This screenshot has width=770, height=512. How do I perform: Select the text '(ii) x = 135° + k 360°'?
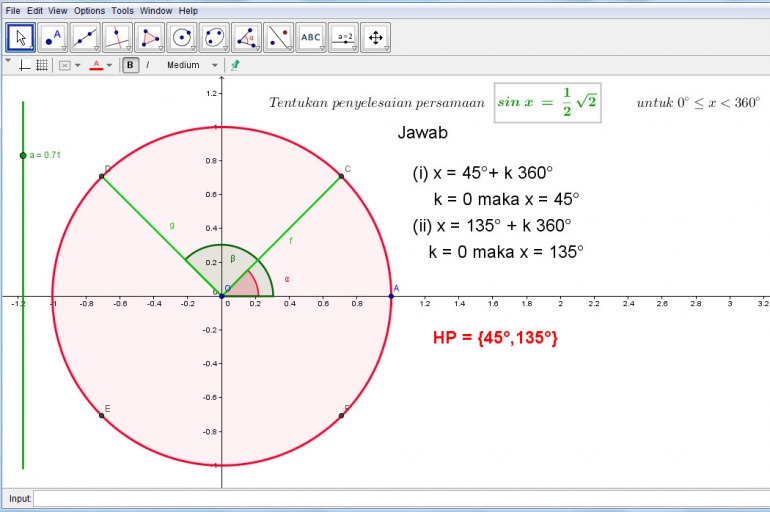492,225
